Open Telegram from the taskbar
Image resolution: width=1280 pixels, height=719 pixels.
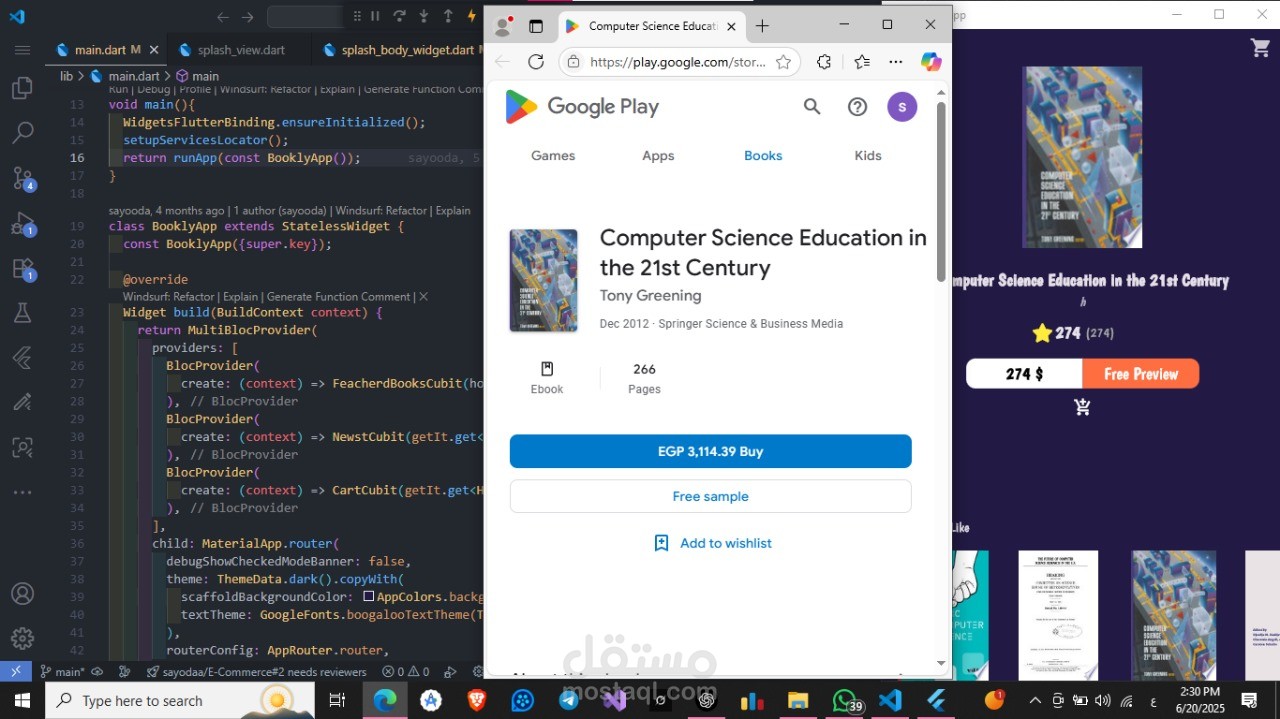coord(569,700)
